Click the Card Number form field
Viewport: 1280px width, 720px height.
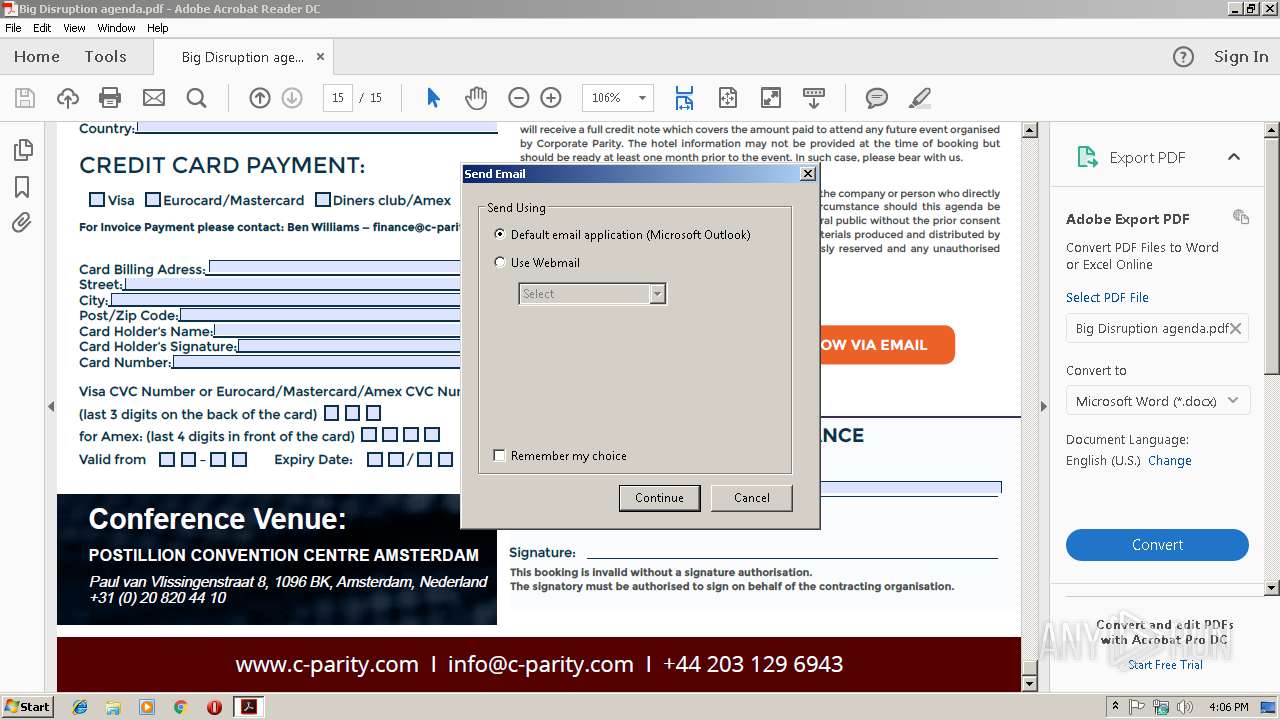(316, 363)
